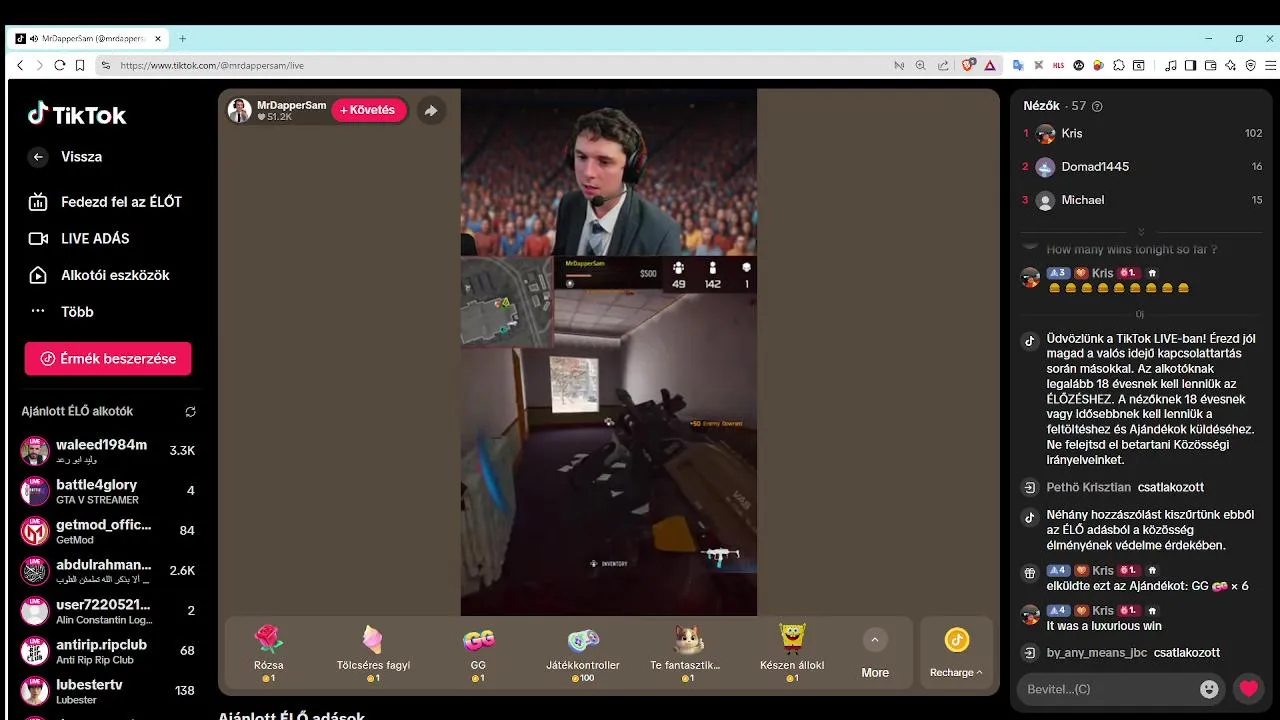Image resolution: width=1280 pixels, height=720 pixels.
Task: Click the chat input field Bevitel
Action: pos(1109,689)
